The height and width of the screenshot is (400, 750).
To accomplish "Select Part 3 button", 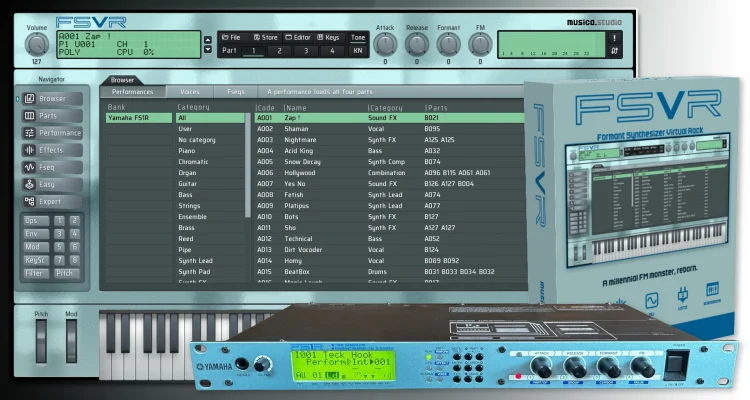I will 306,51.
